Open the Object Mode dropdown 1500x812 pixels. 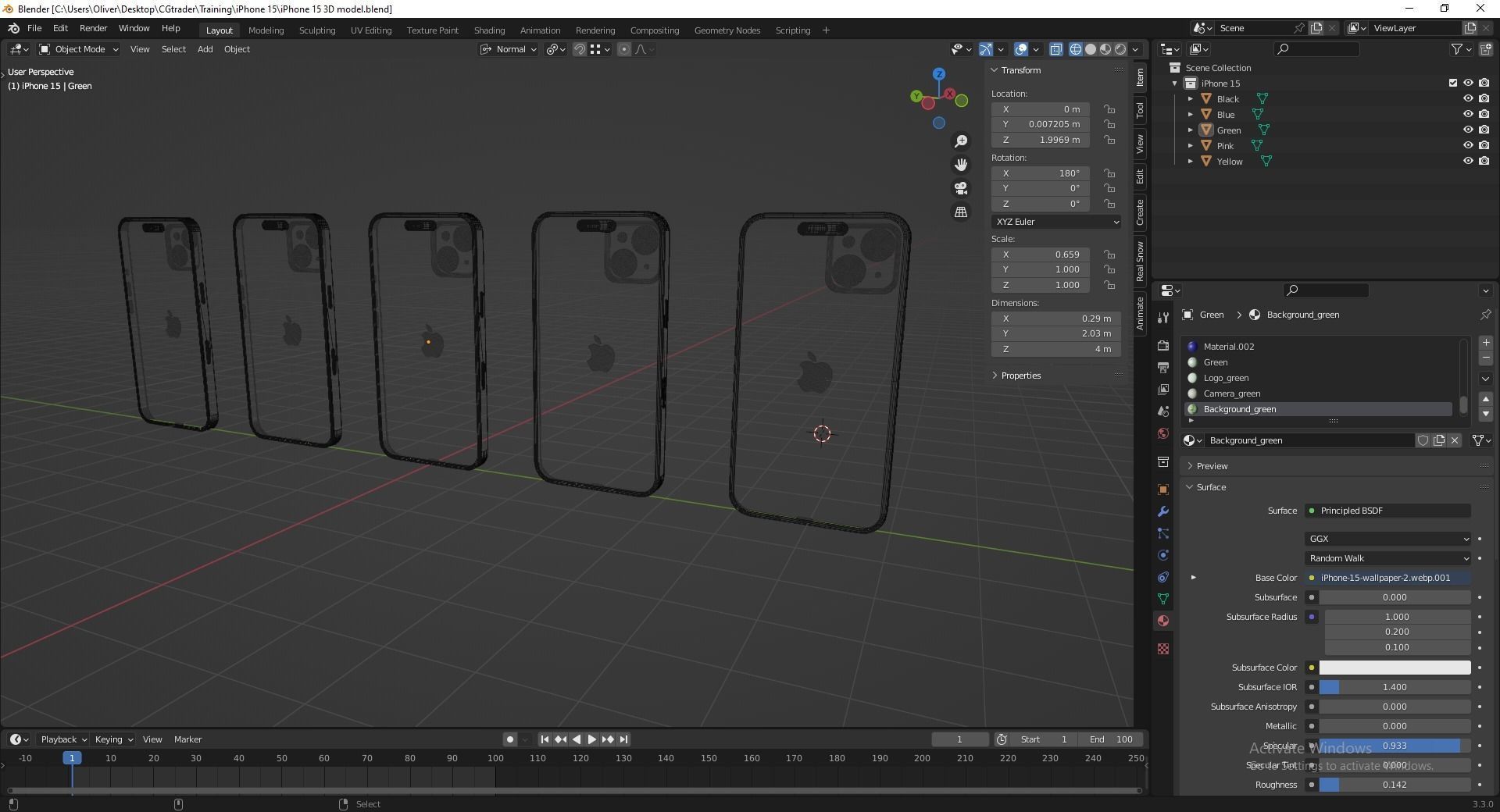coord(79,49)
